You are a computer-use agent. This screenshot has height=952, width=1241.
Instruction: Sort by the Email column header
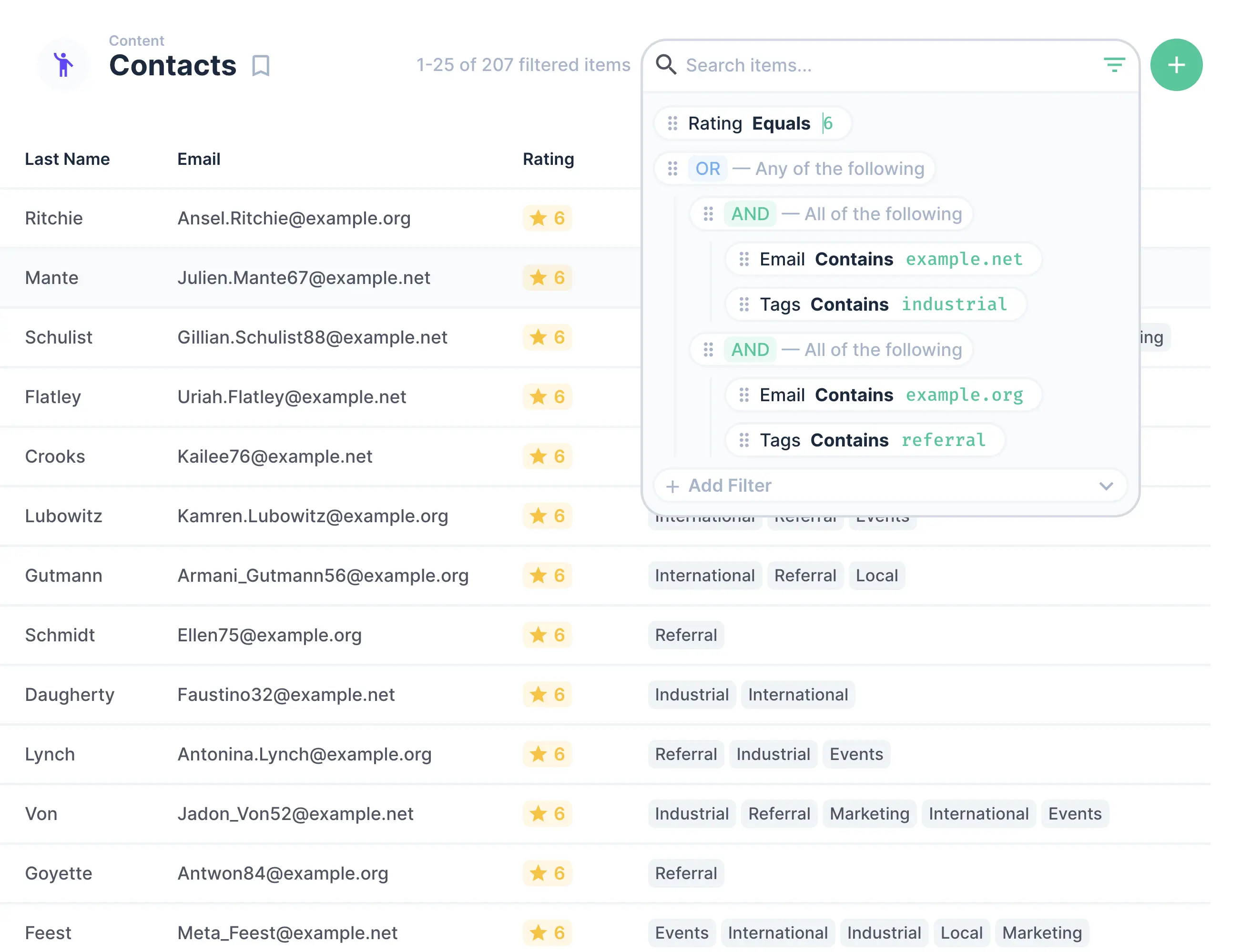click(x=198, y=159)
